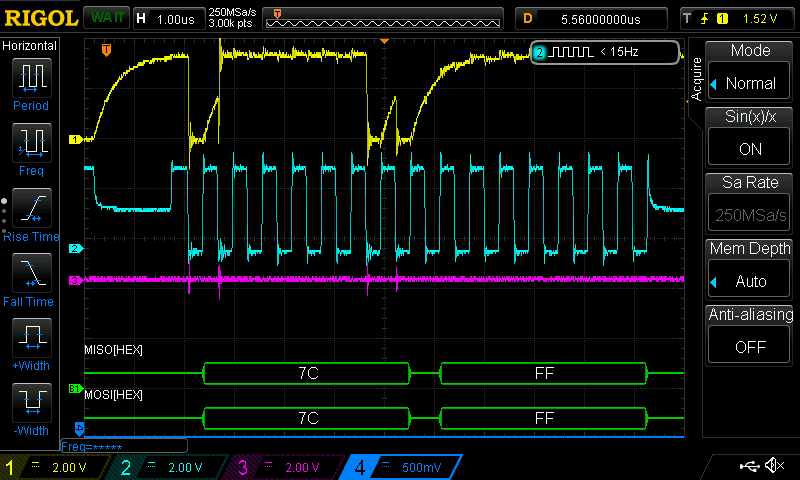The width and height of the screenshot is (800, 480).
Task: Open the acquisition Mode Normal selector
Action: (x=749, y=83)
